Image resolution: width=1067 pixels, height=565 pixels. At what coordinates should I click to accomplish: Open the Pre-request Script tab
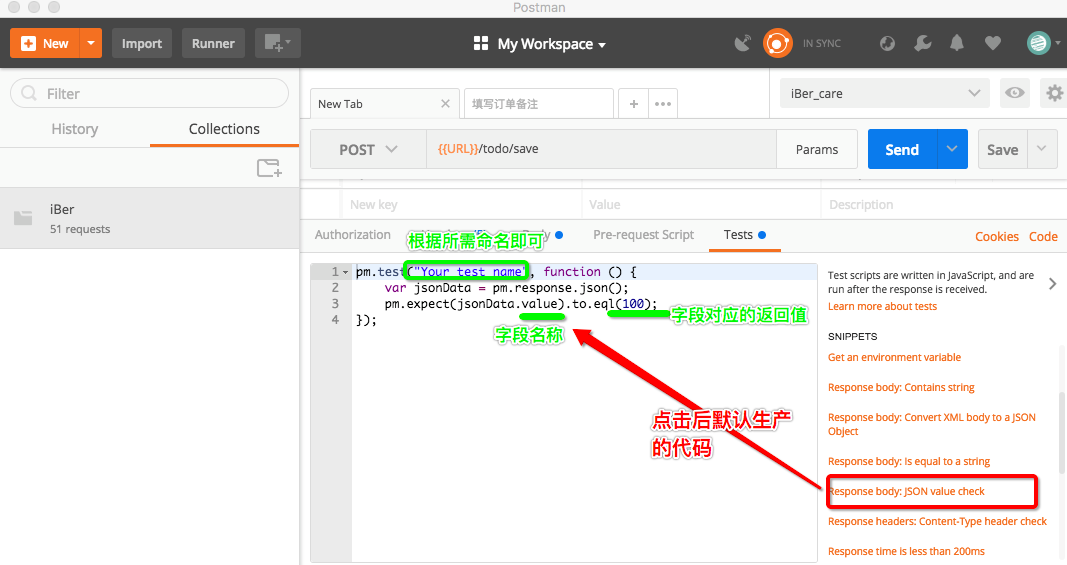pyautogui.click(x=643, y=234)
